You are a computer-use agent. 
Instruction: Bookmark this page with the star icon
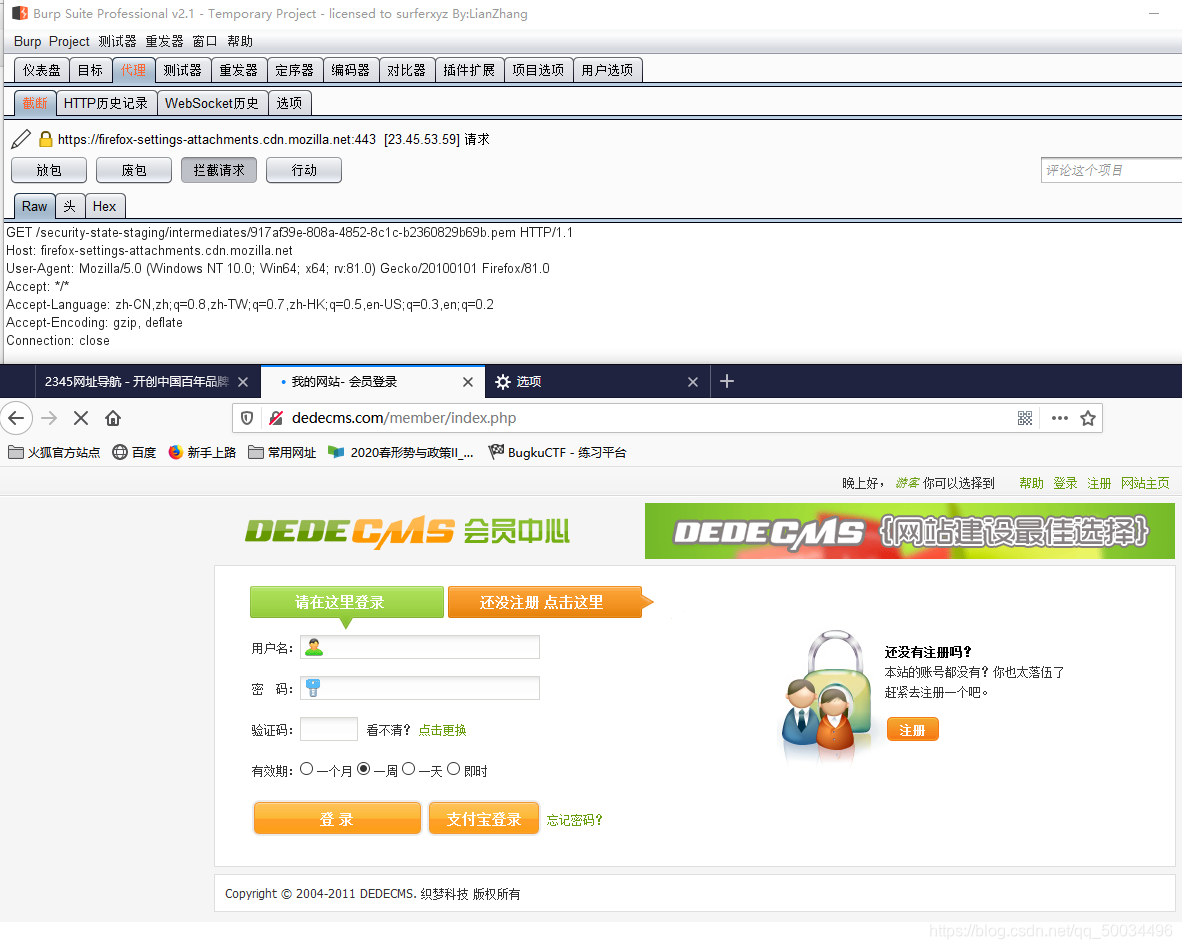point(1088,418)
